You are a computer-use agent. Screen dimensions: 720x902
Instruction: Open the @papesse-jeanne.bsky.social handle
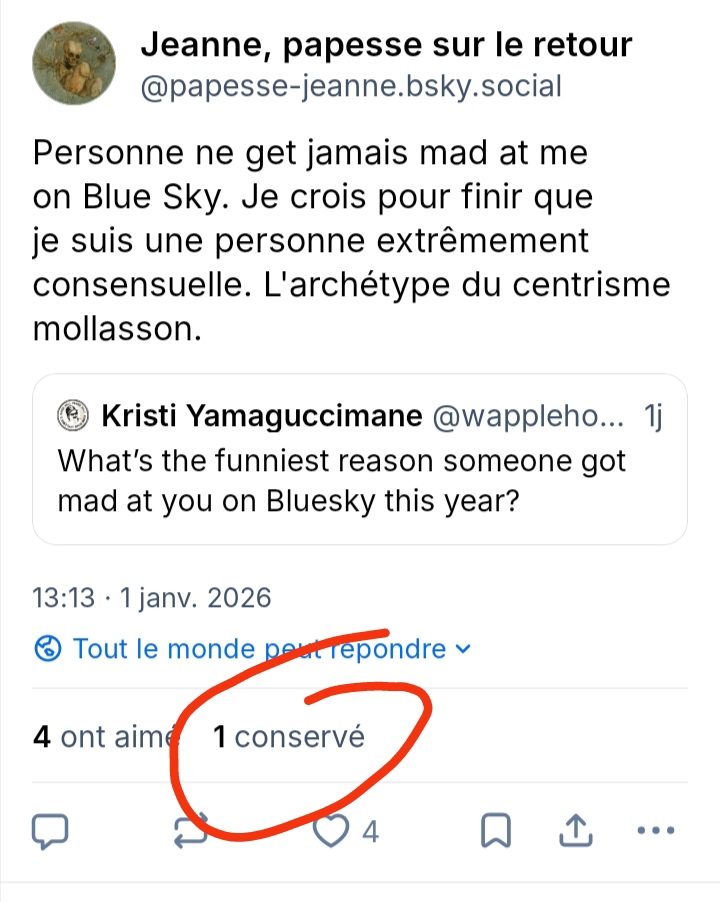pos(350,86)
